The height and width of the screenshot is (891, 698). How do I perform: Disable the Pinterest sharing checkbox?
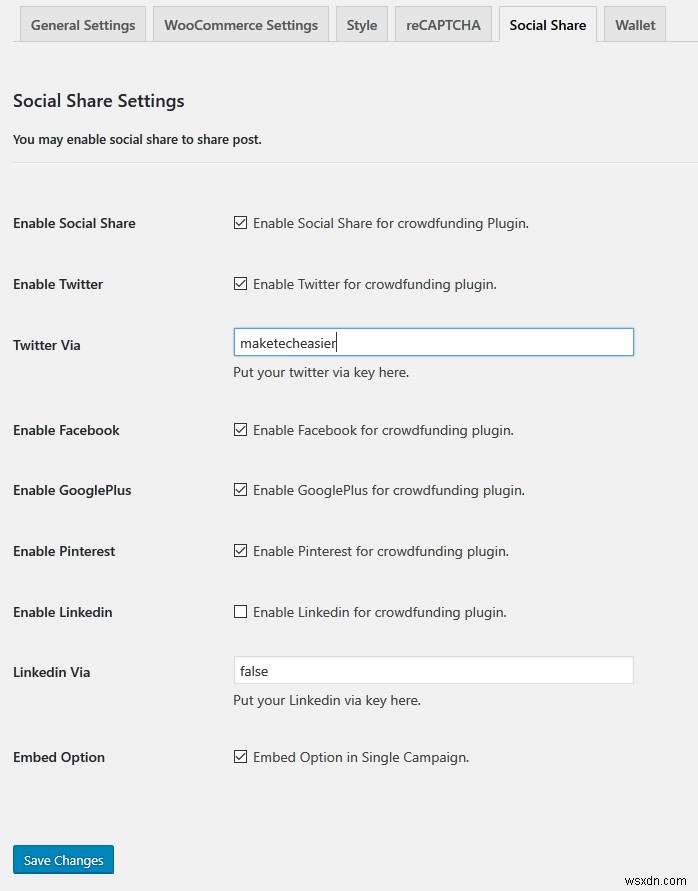pyautogui.click(x=241, y=551)
